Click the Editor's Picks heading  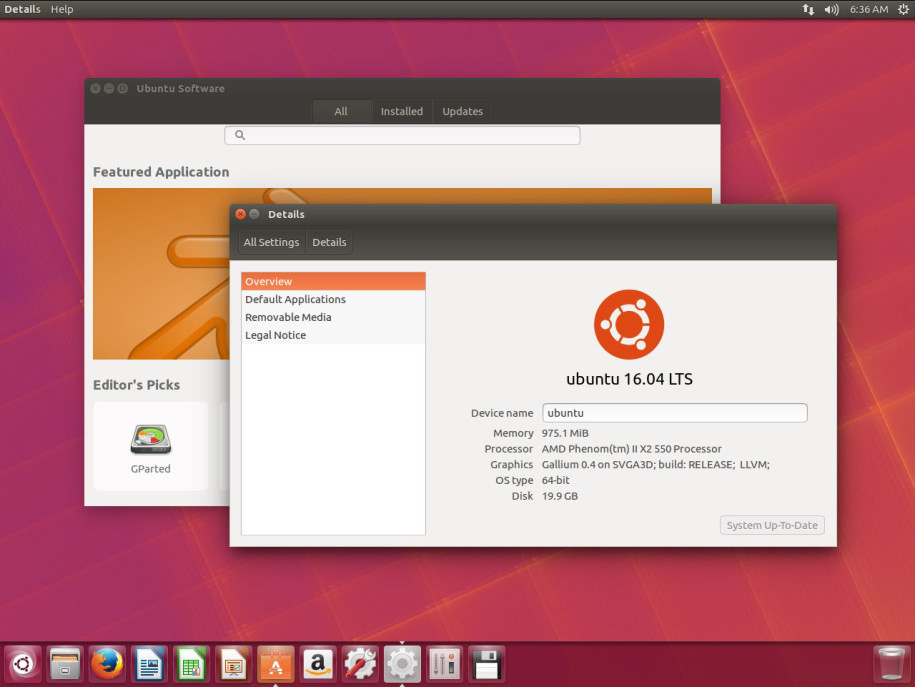(x=137, y=385)
